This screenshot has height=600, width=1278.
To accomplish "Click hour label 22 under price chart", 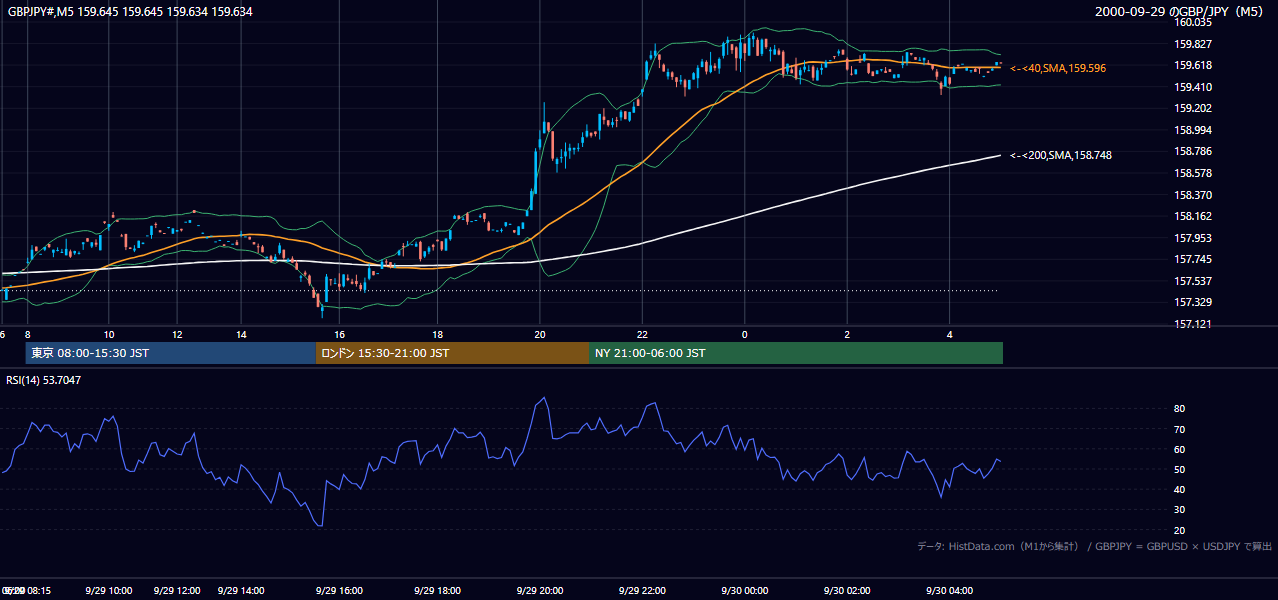I will pyautogui.click(x=642, y=335).
